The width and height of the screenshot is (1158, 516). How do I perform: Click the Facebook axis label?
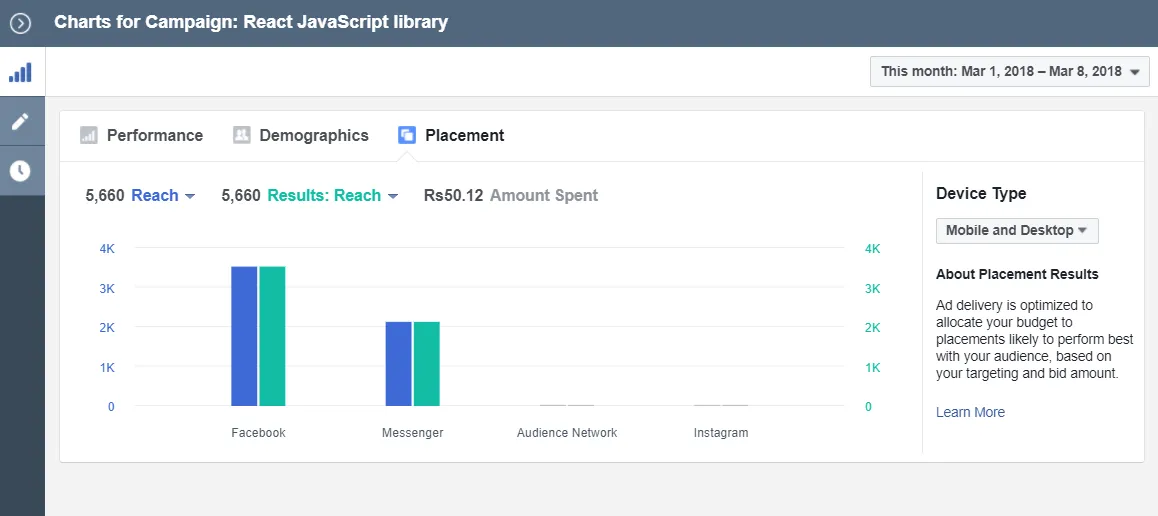(258, 433)
